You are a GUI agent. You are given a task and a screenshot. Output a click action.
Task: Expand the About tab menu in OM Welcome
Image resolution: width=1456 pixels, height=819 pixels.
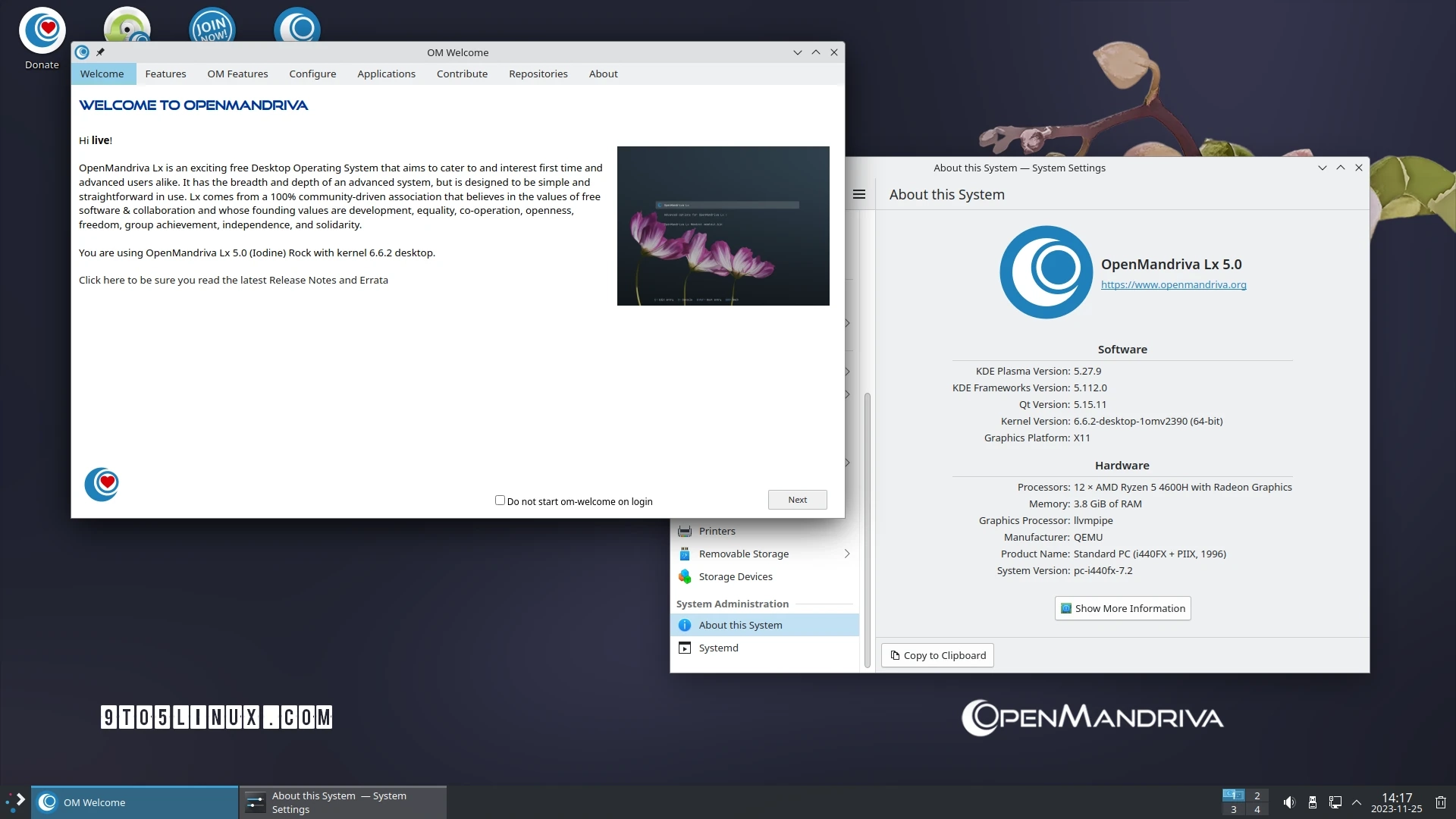pos(603,73)
